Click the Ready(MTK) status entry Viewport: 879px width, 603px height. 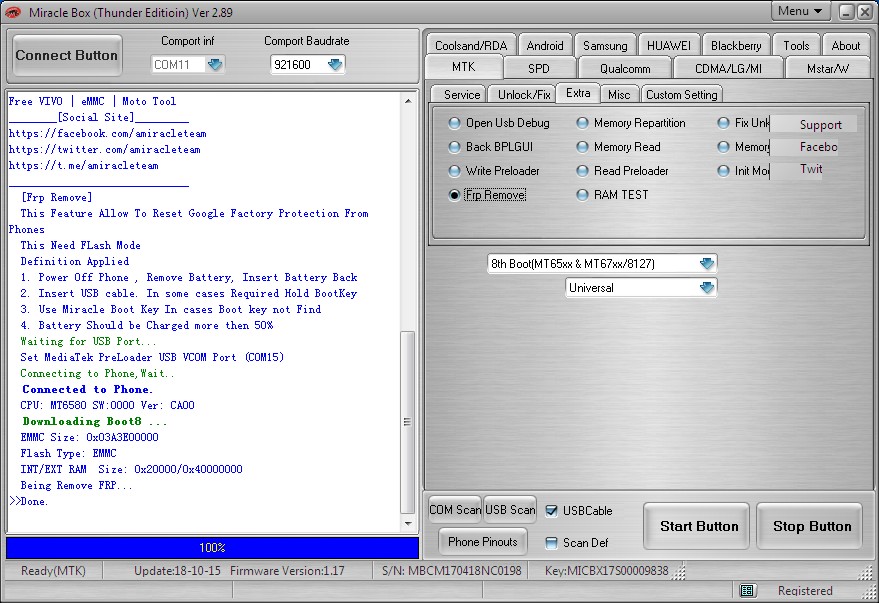[x=53, y=570]
